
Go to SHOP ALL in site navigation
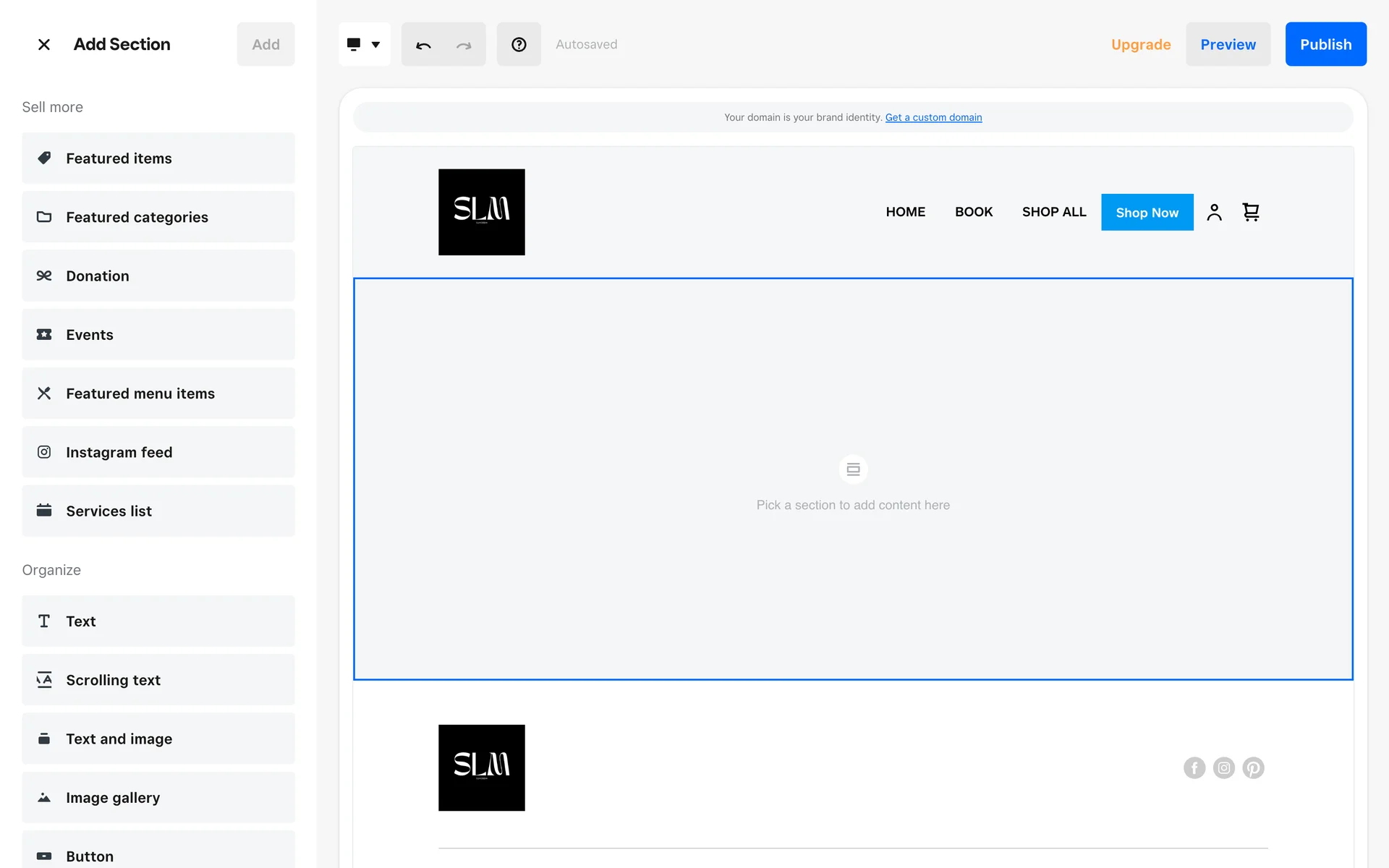click(x=1053, y=212)
